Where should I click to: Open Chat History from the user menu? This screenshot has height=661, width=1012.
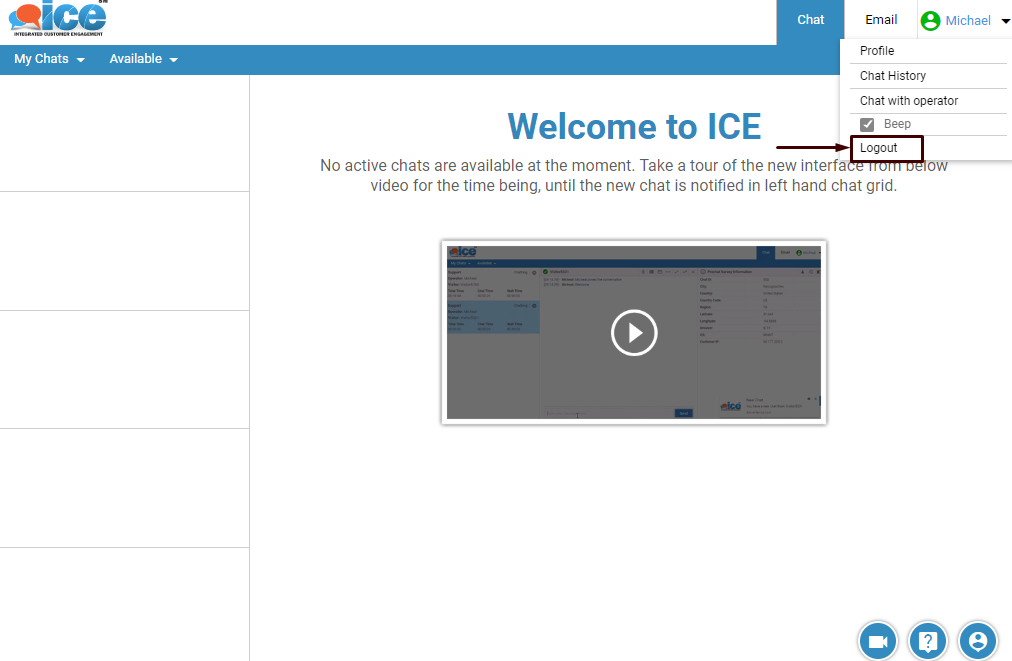click(892, 76)
